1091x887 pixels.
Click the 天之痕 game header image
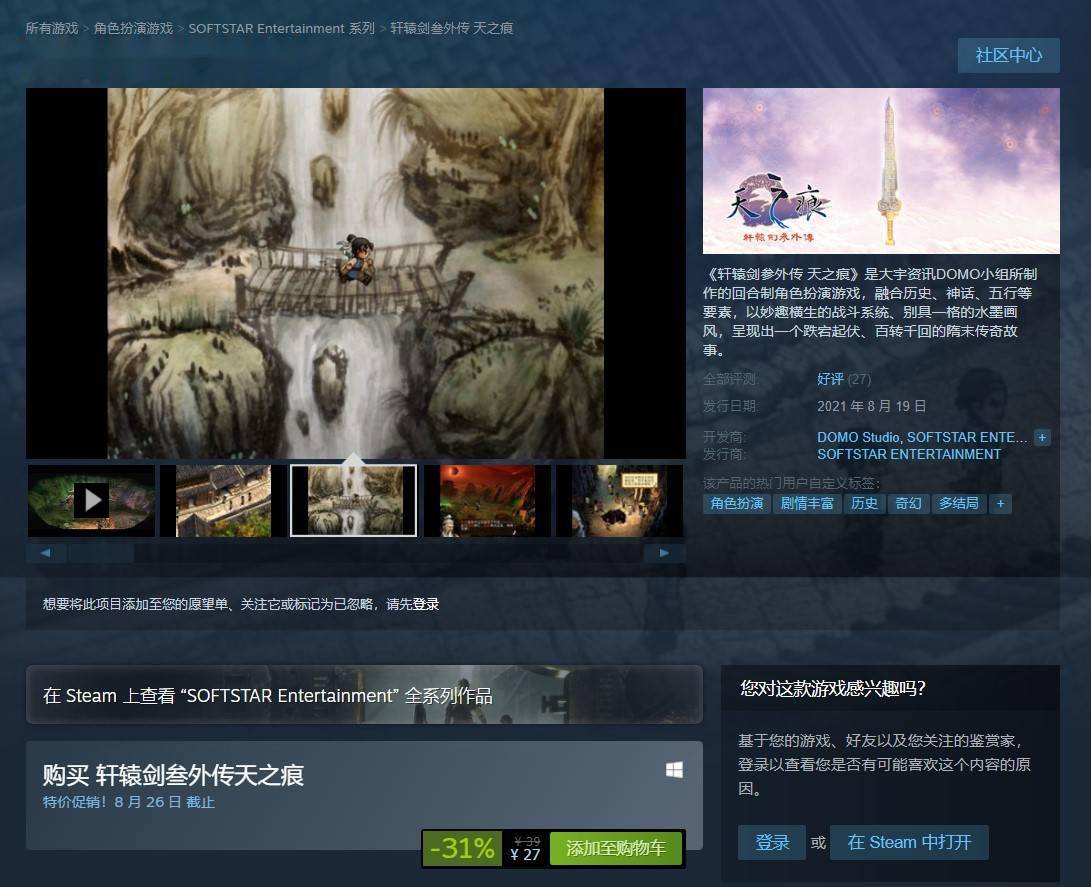[881, 171]
